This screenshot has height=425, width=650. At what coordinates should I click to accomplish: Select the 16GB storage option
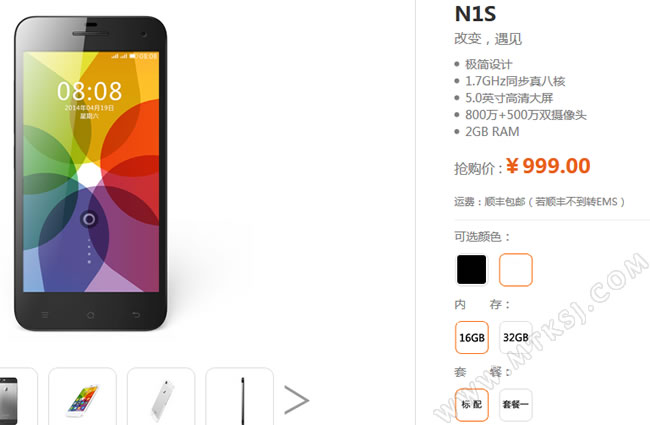pos(472,338)
